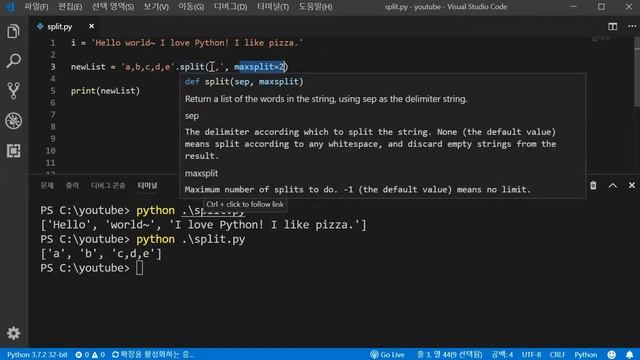Change indentation via spaces: 4 indicator
The height and width of the screenshot is (360, 640).
coord(502,355)
